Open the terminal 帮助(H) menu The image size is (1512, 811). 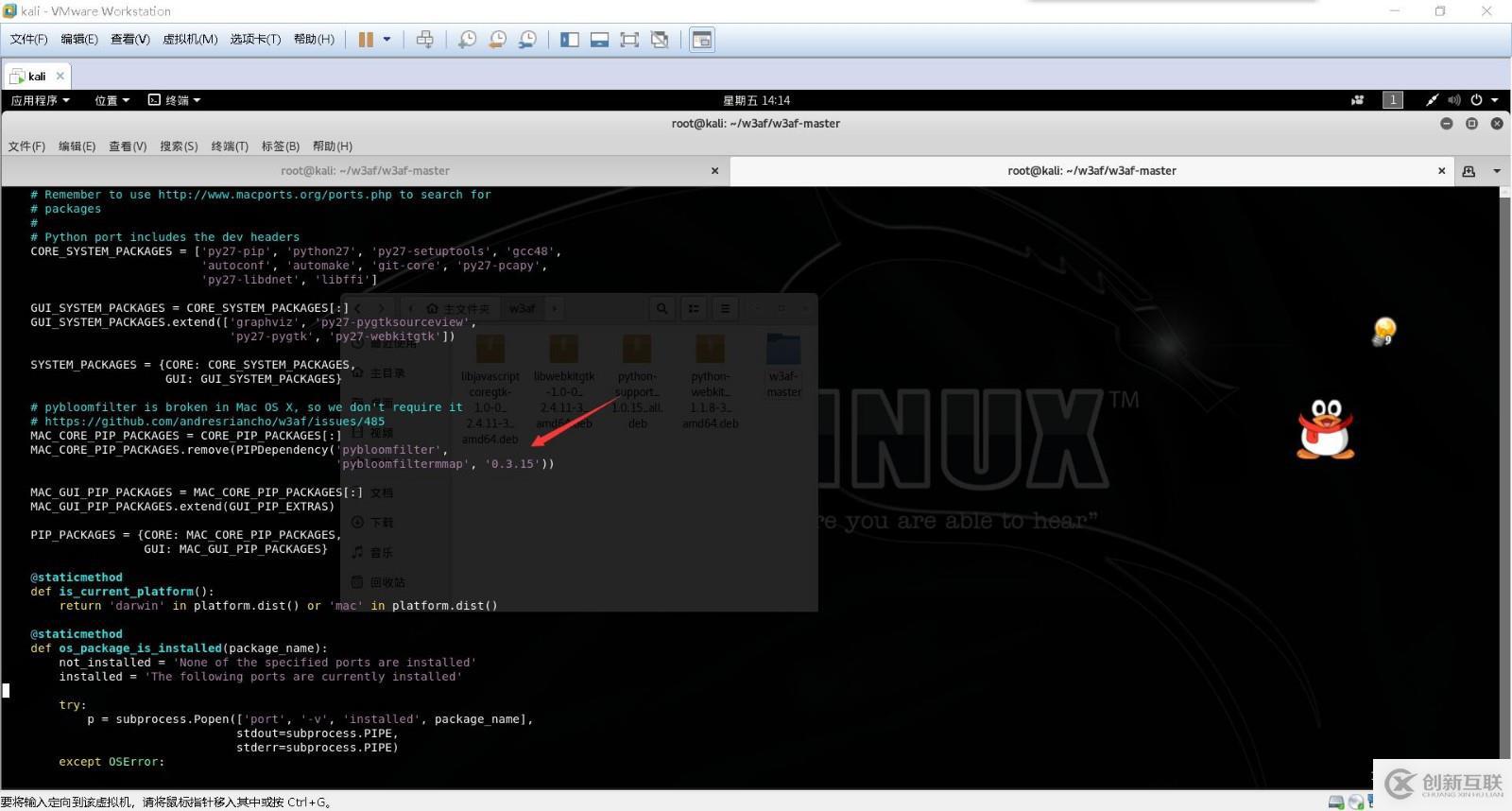point(333,147)
